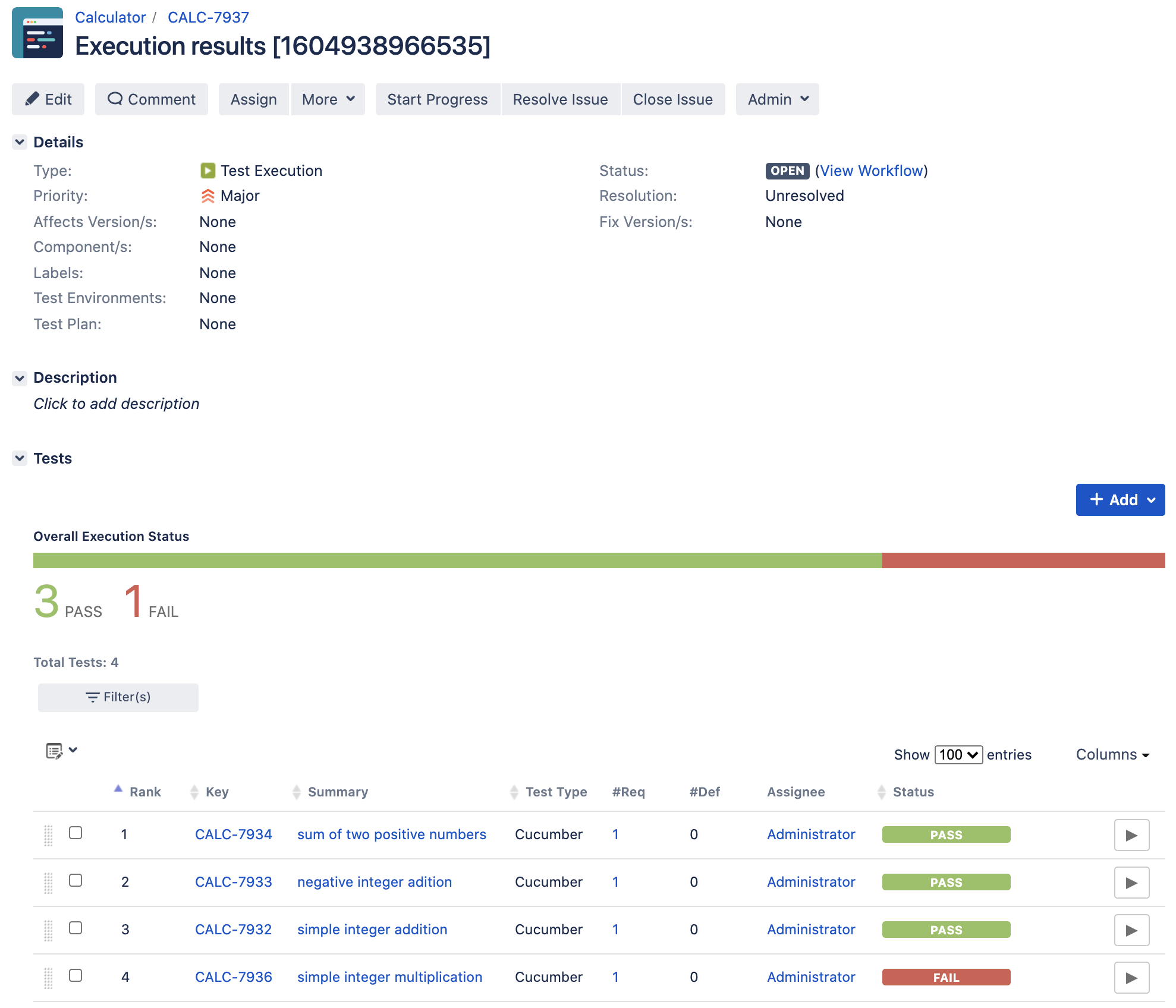Click the green PASS segment of the status bar

pyautogui.click(x=458, y=560)
